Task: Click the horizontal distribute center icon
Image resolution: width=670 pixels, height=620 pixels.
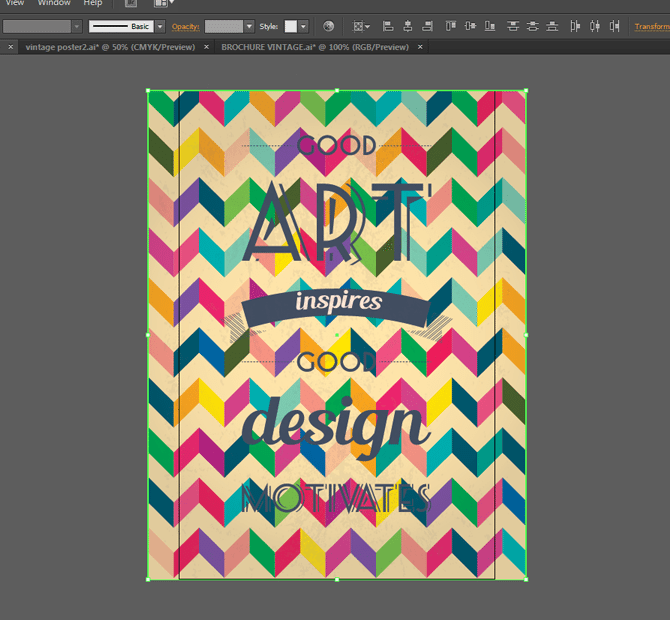Action: pyautogui.click(x=595, y=26)
